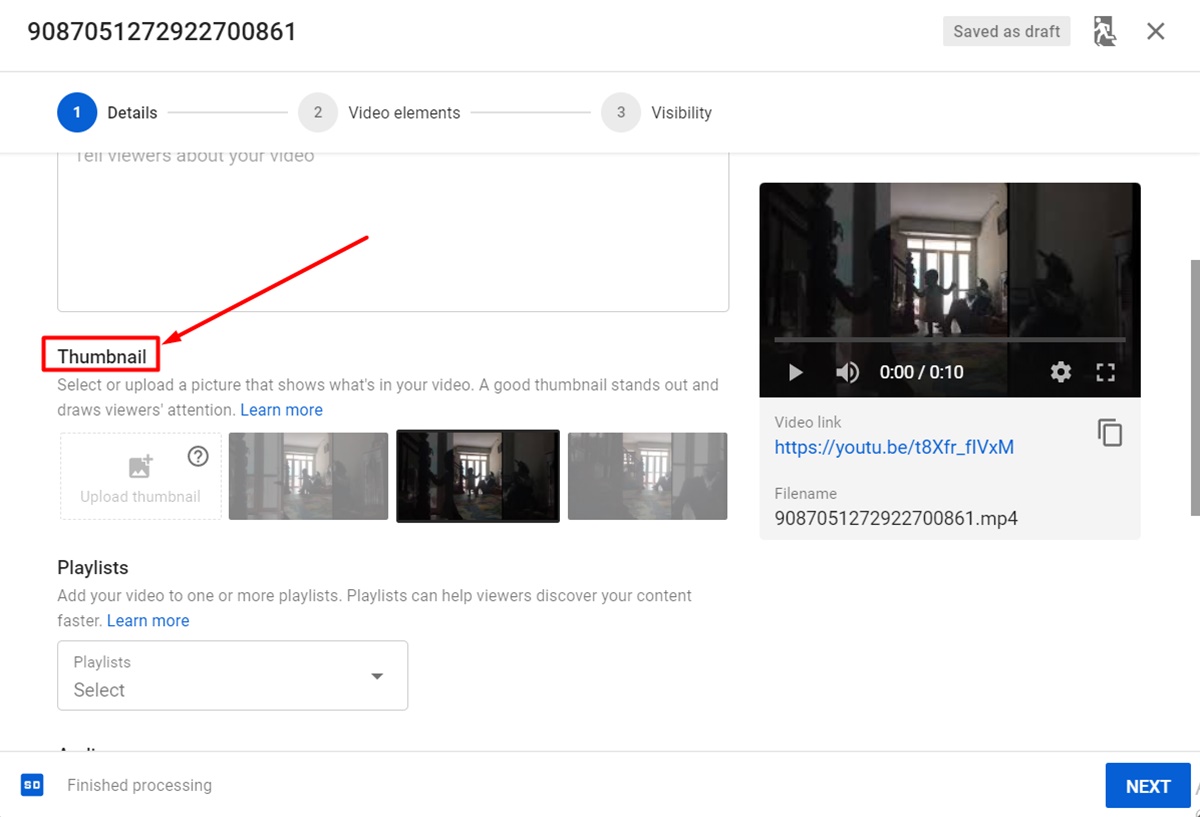This screenshot has height=817, width=1200.
Task: Open the youtu.be video link
Action: (894, 447)
